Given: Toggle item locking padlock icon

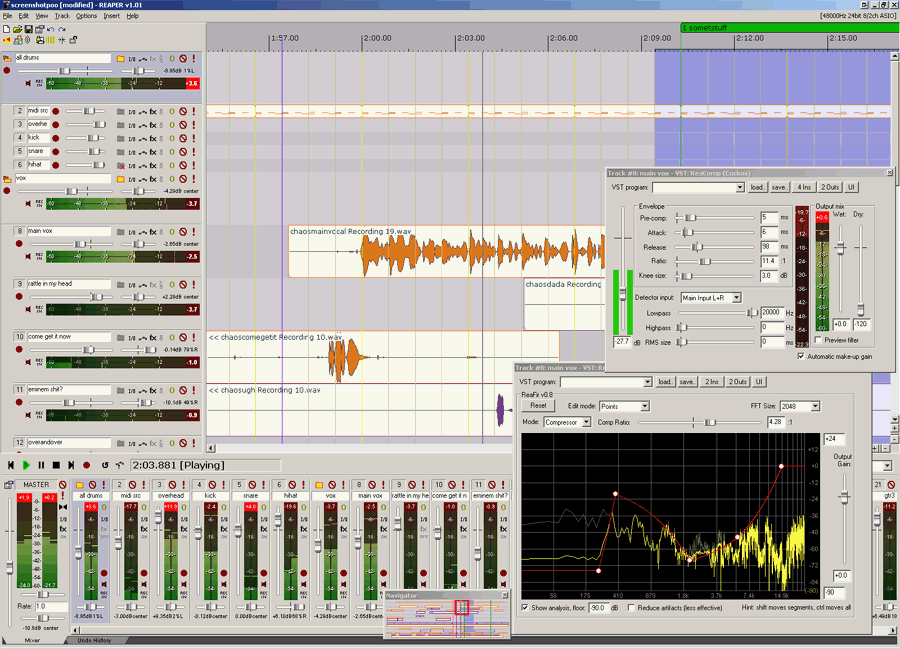Looking at the screenshot, I should pos(73,40).
